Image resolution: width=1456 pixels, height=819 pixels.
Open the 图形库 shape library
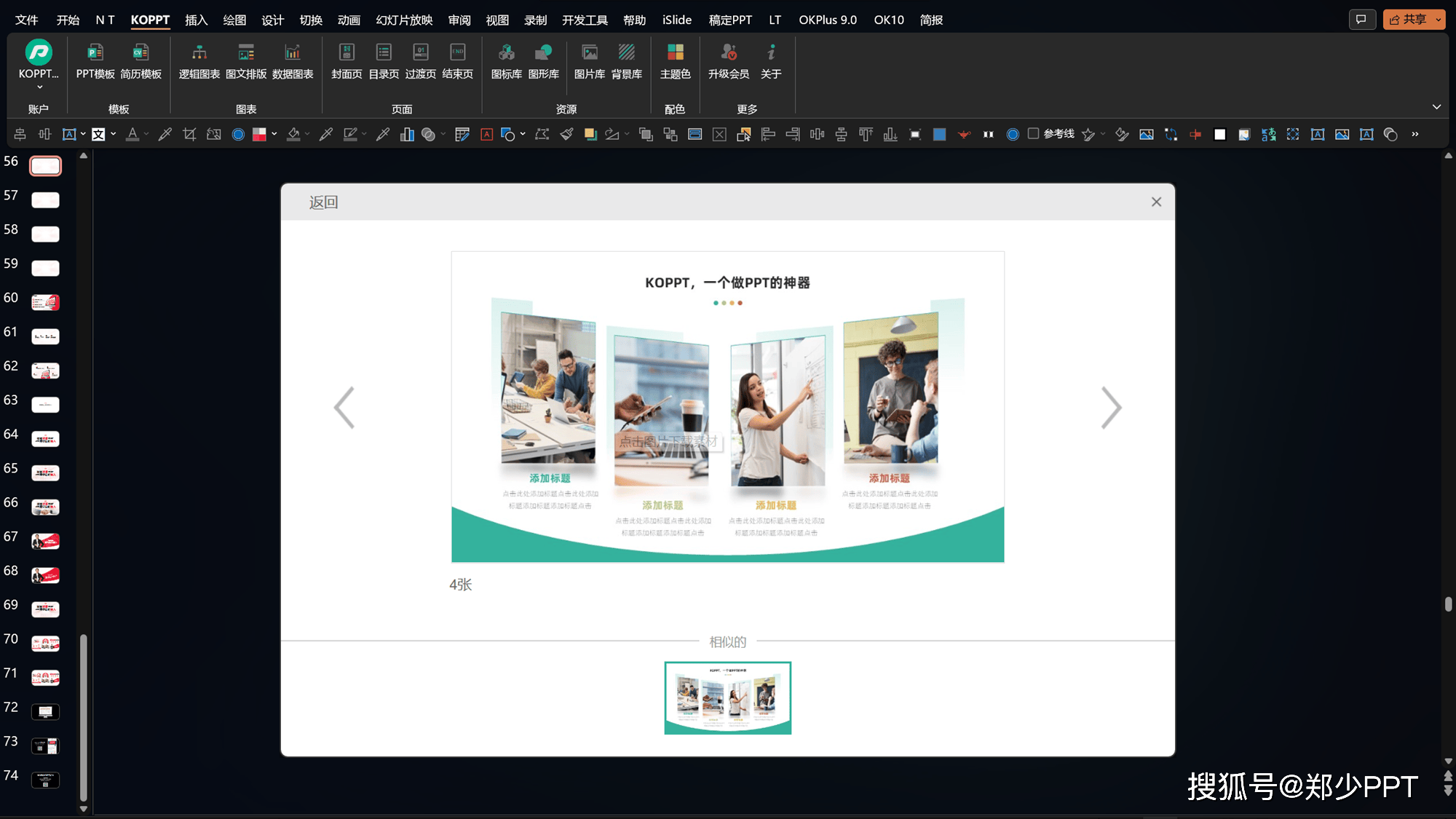coord(544,61)
